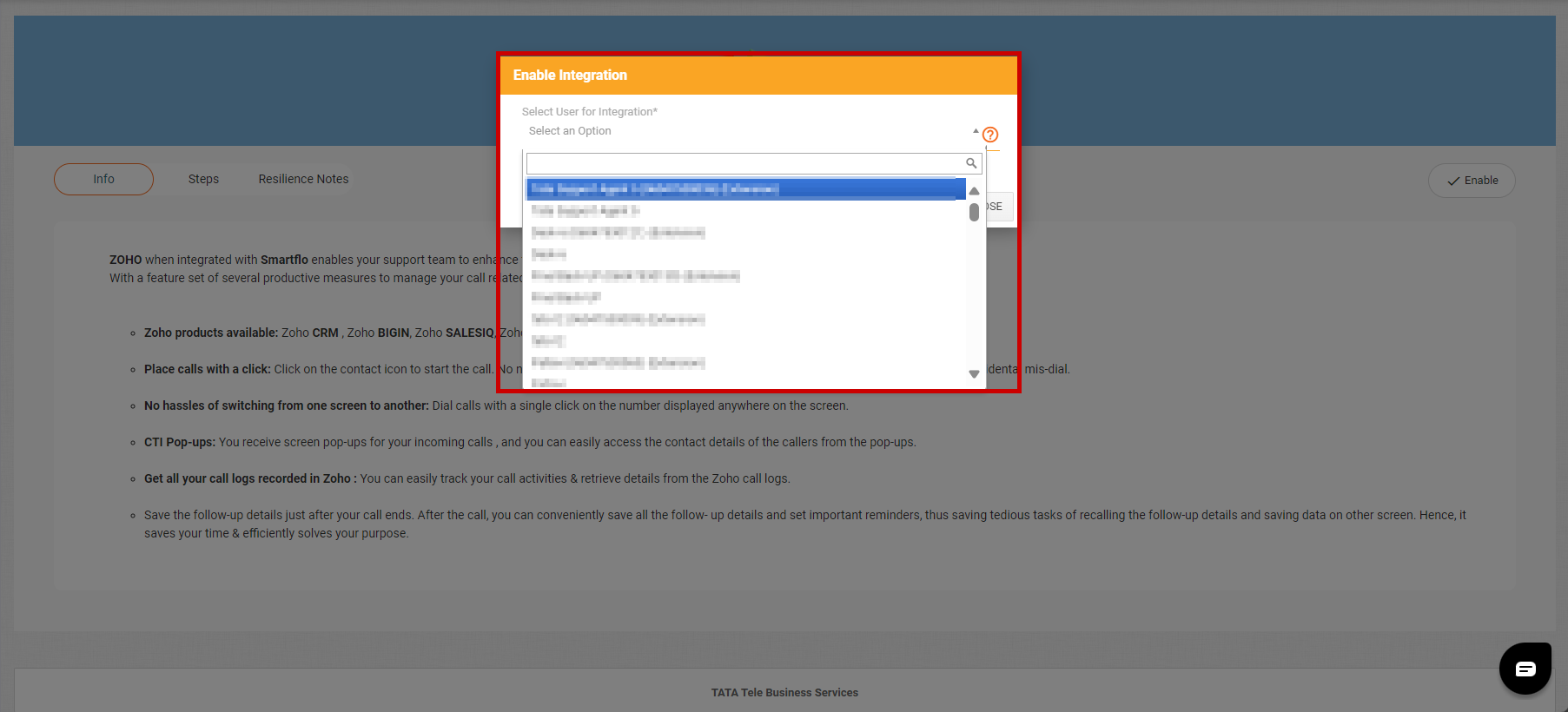Viewport: 1568px width, 712px height.
Task: Click the orange help question mark icon
Action: [990, 135]
